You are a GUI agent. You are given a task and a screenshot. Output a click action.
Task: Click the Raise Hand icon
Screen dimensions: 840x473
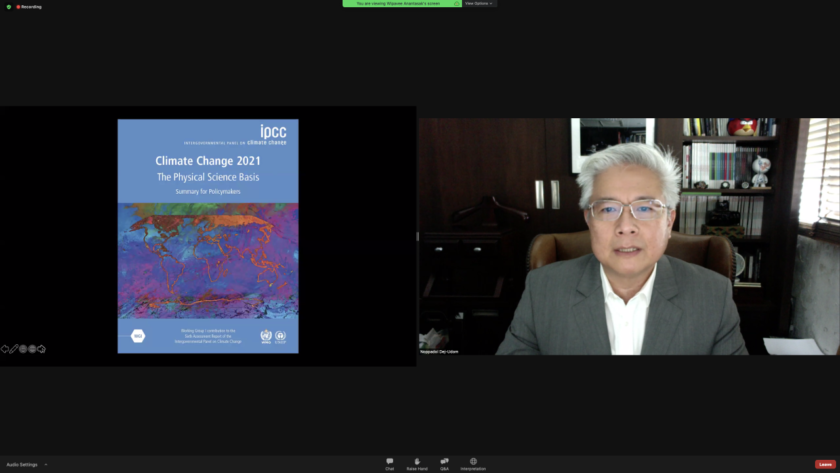pos(416,463)
